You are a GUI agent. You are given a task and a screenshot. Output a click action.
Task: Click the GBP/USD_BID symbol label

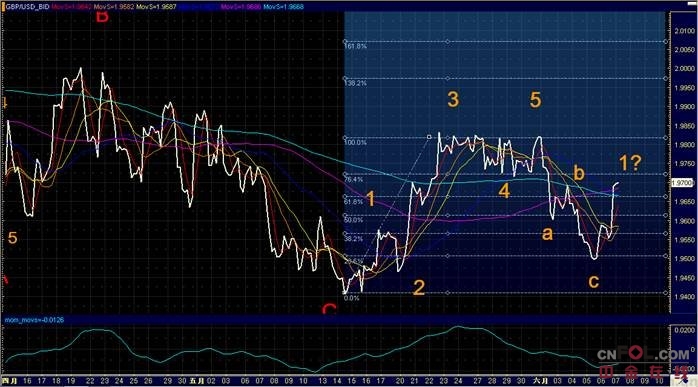pos(27,7)
